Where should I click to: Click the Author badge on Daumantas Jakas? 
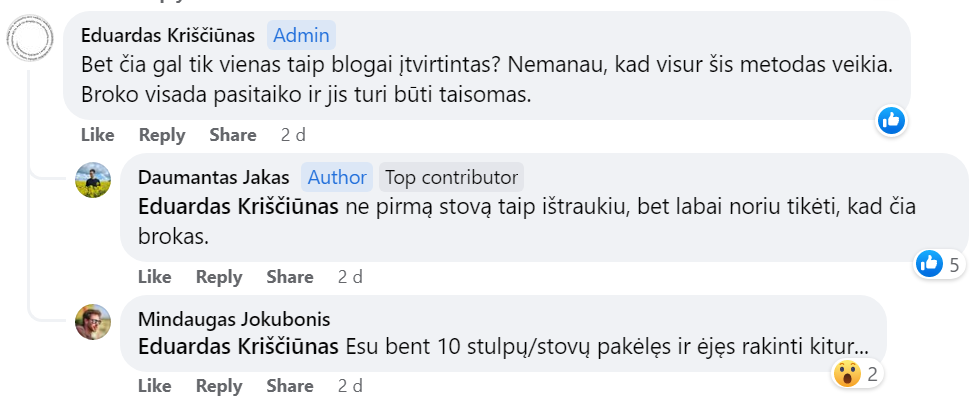(x=336, y=178)
